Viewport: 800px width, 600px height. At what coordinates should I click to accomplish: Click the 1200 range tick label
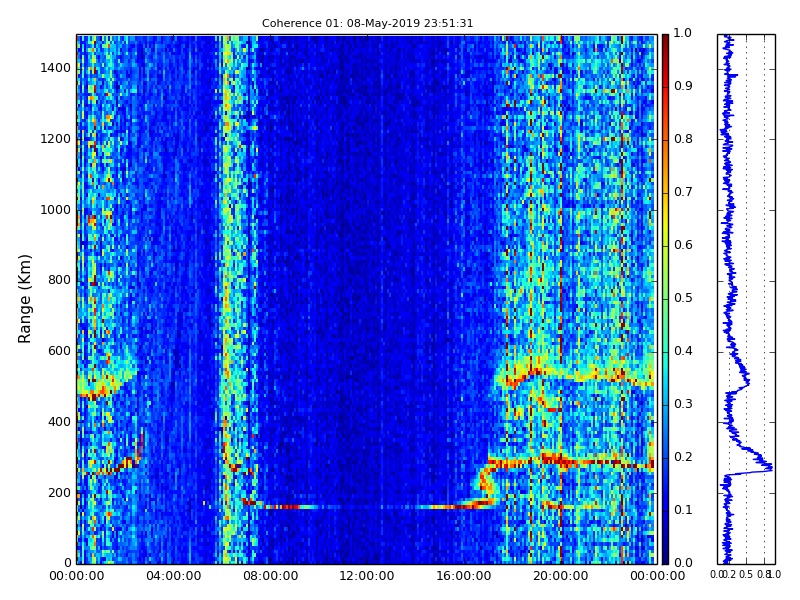[x=56, y=139]
